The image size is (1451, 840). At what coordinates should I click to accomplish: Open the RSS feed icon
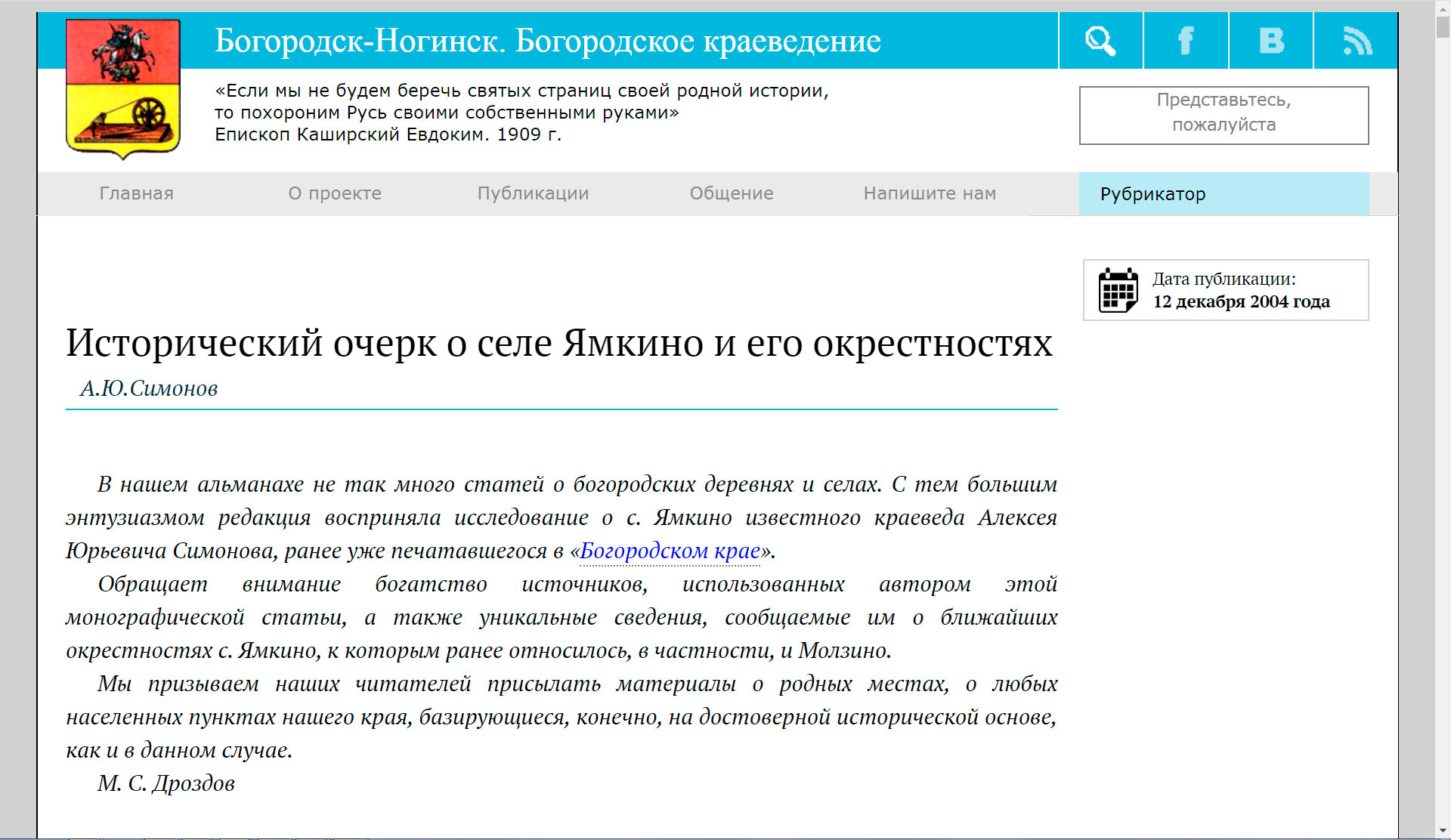[x=1357, y=41]
